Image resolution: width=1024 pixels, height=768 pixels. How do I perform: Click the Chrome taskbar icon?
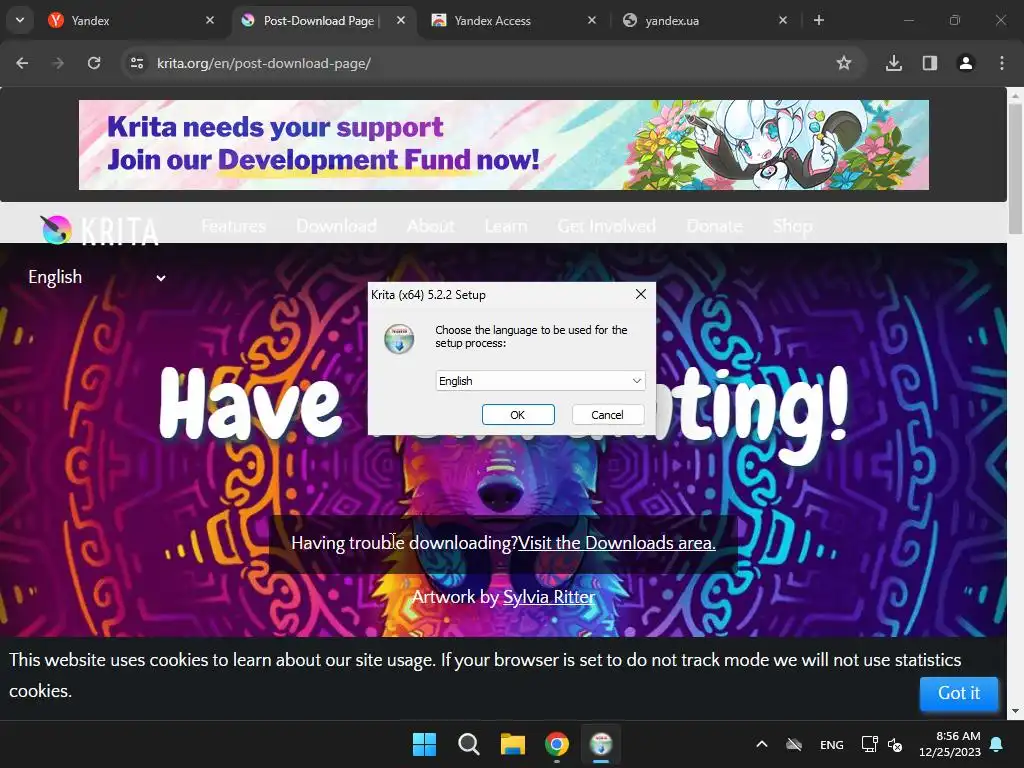557,744
